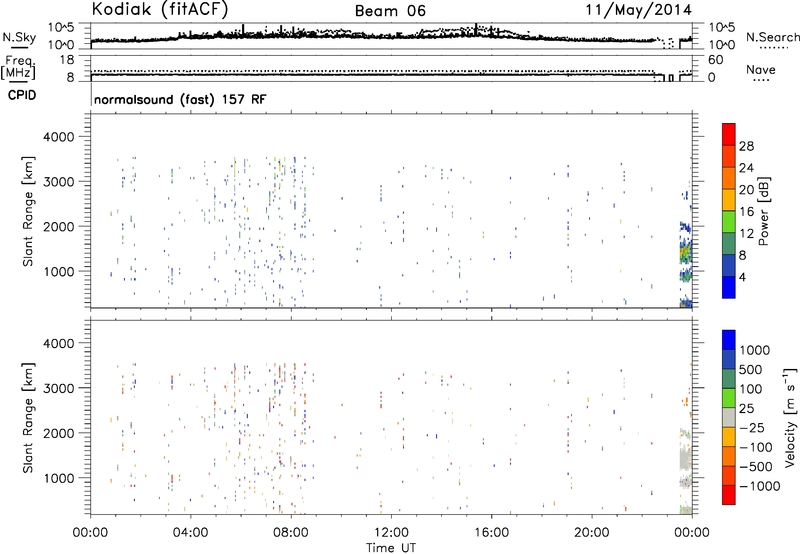Select the "24" label on Power colorbar
This screenshot has width=800, height=554.
[746, 168]
